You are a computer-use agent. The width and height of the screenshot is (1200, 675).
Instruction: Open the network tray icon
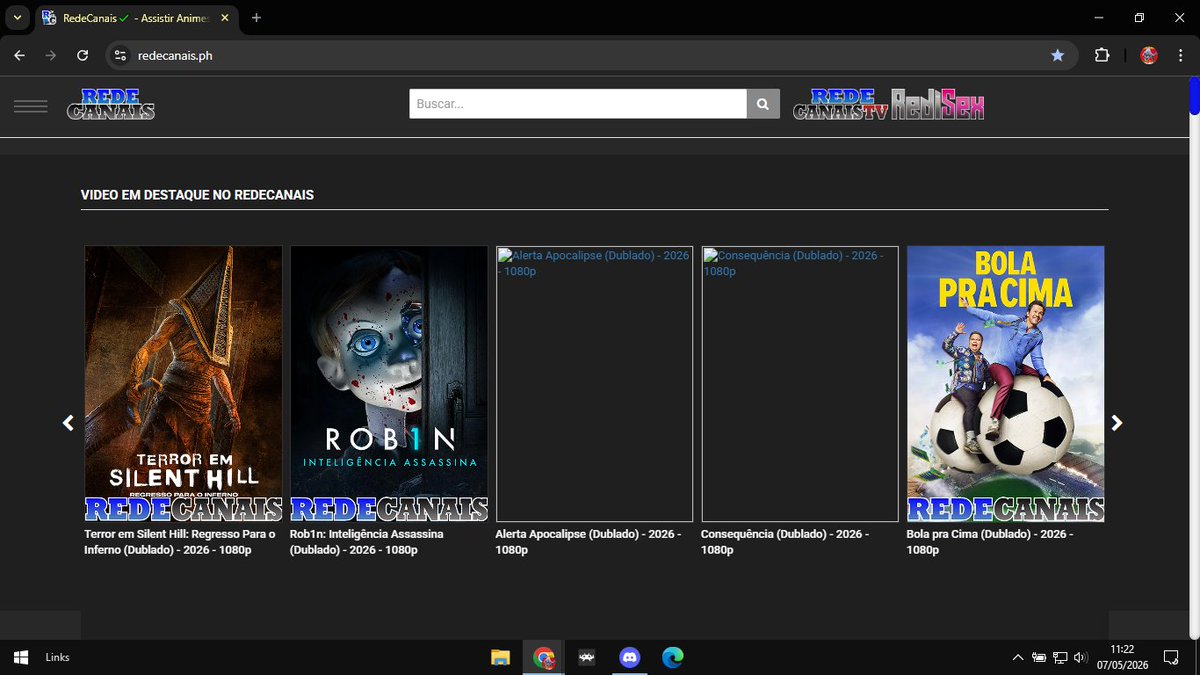[x=1060, y=657]
